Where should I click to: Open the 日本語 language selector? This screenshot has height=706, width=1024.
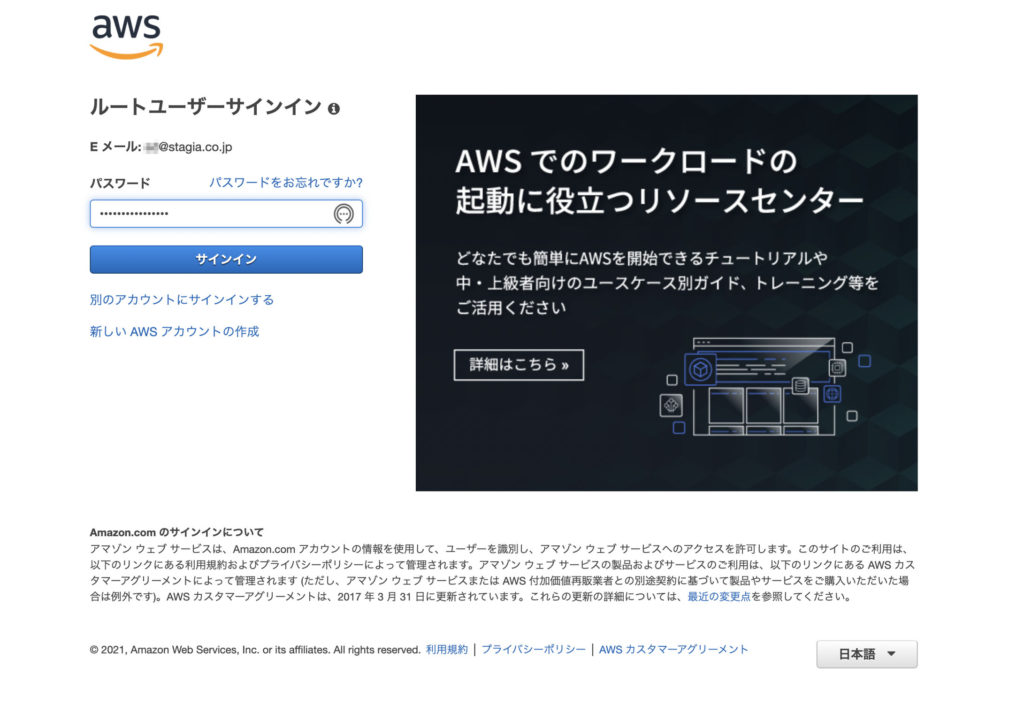[867, 654]
